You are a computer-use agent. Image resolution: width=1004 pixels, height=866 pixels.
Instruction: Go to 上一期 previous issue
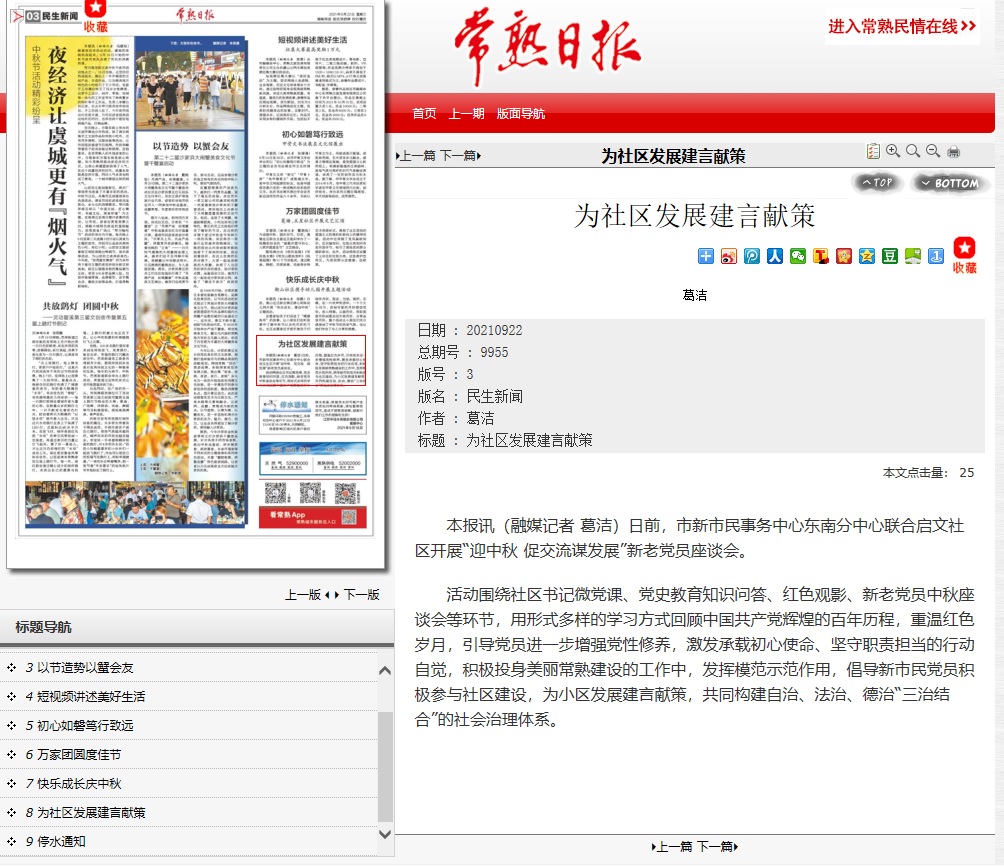466,114
